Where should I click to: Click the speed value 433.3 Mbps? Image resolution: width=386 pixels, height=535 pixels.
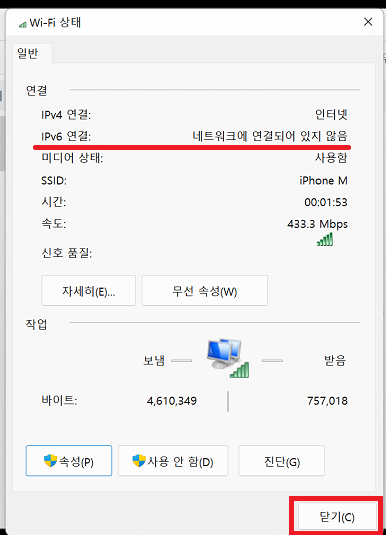(x=317, y=224)
